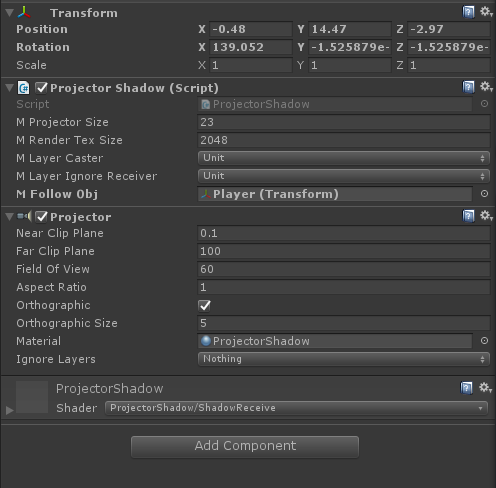Viewport: 496px width, 488px height.
Task: Open object picker for M Follow Obj
Action: point(484,194)
